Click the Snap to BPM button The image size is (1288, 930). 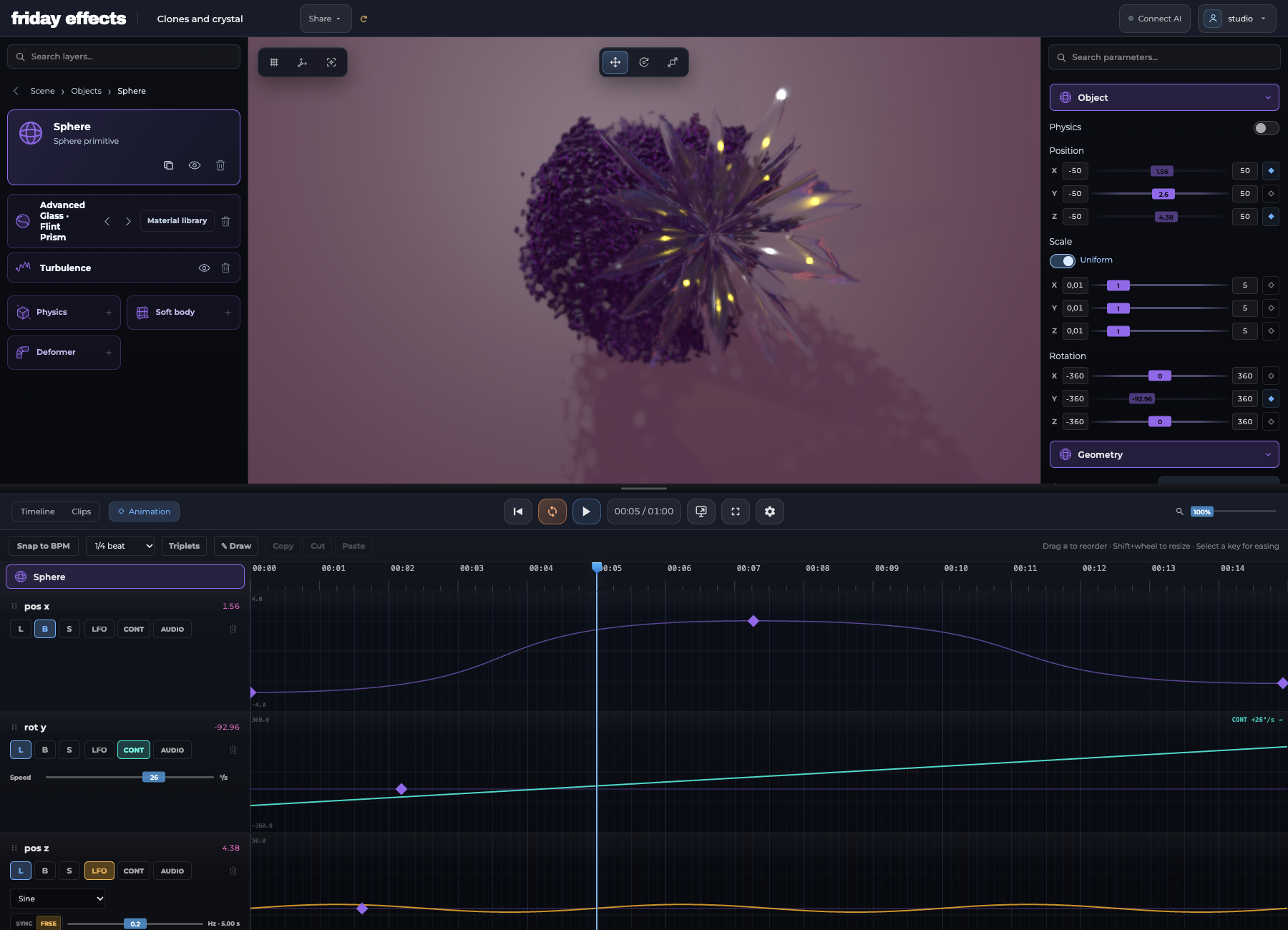(44, 546)
